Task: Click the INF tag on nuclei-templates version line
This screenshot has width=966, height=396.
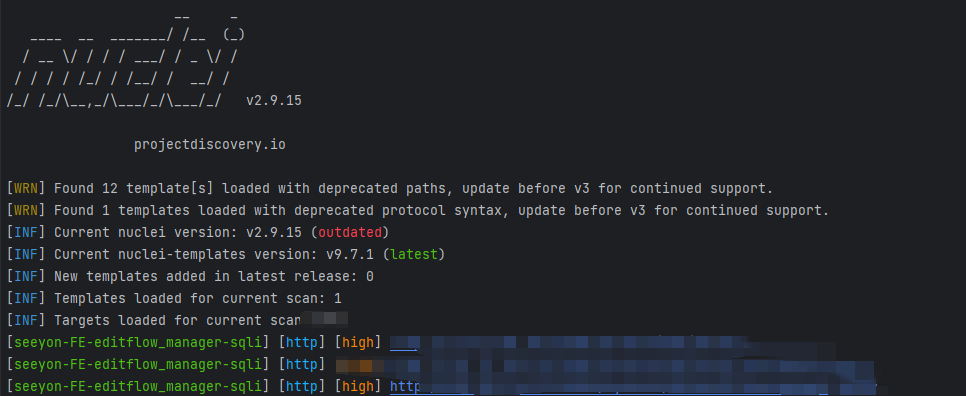Action: [26, 255]
